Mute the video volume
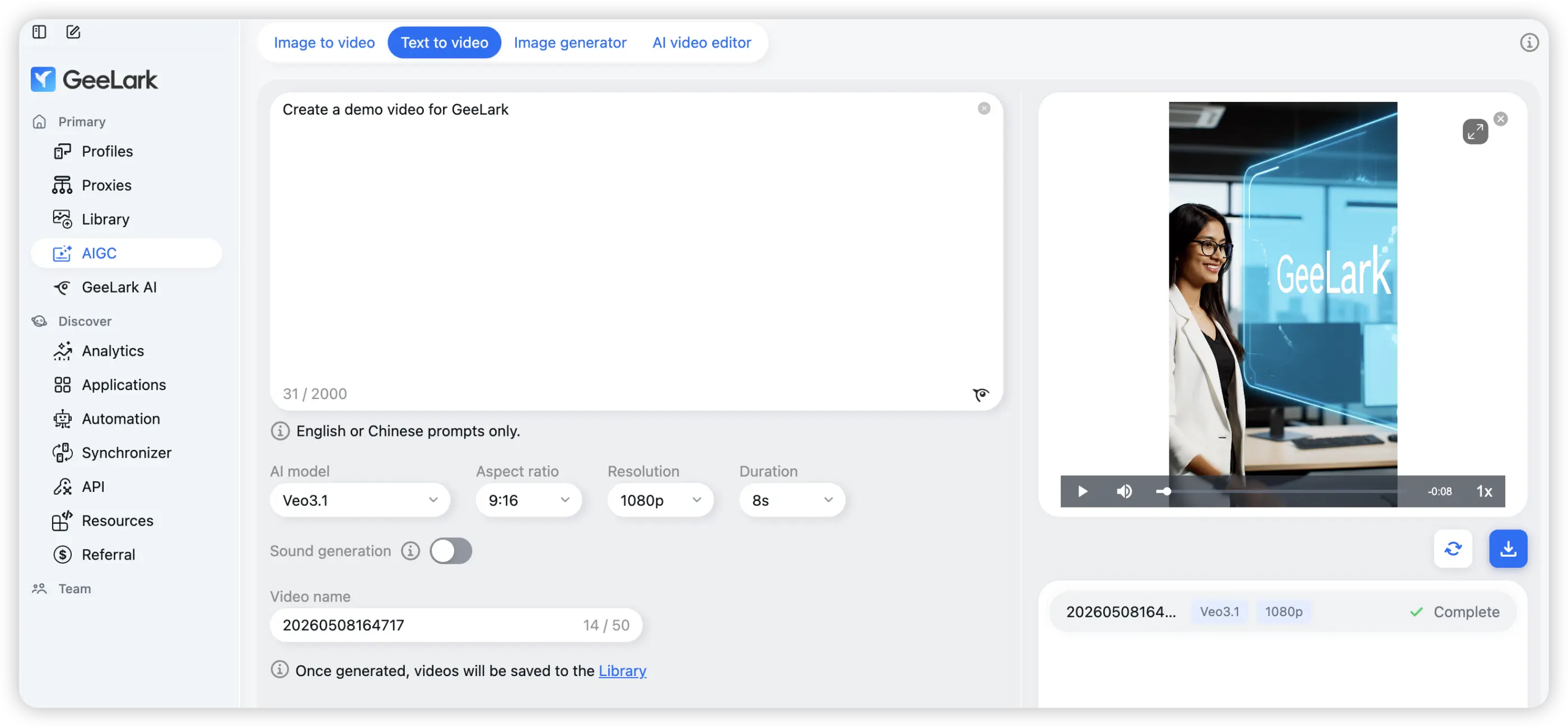1568x727 pixels. (x=1124, y=491)
